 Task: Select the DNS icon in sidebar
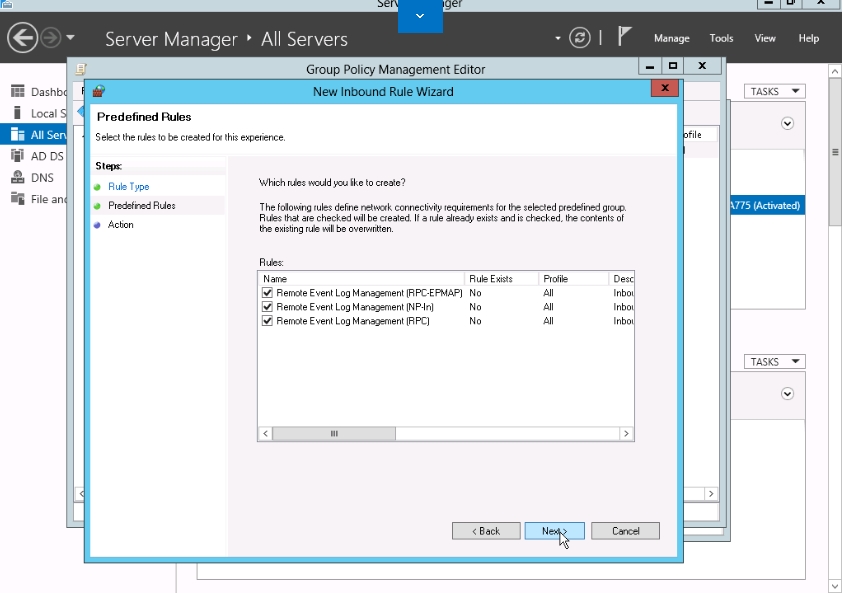pos(17,177)
